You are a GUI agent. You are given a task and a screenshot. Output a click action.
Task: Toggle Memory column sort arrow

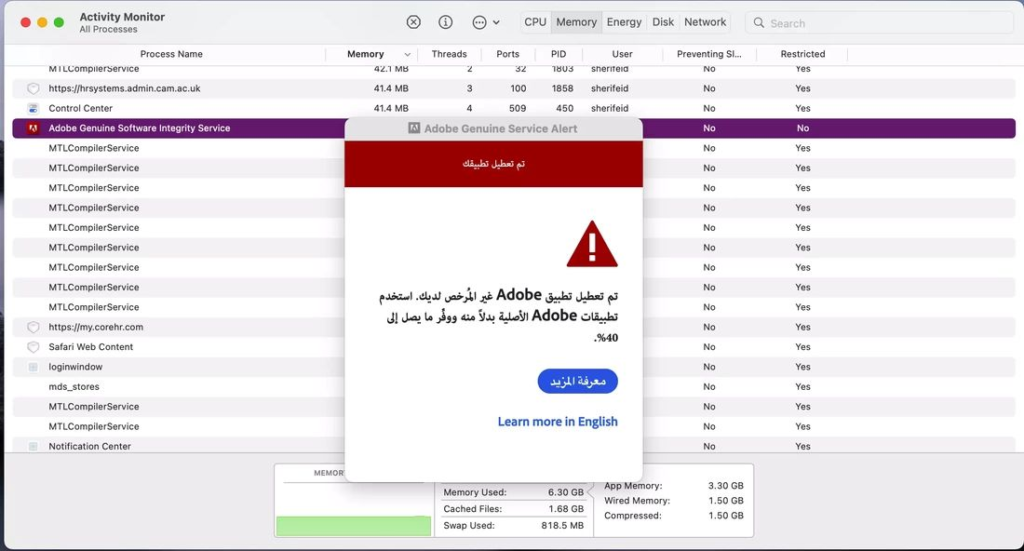408,55
